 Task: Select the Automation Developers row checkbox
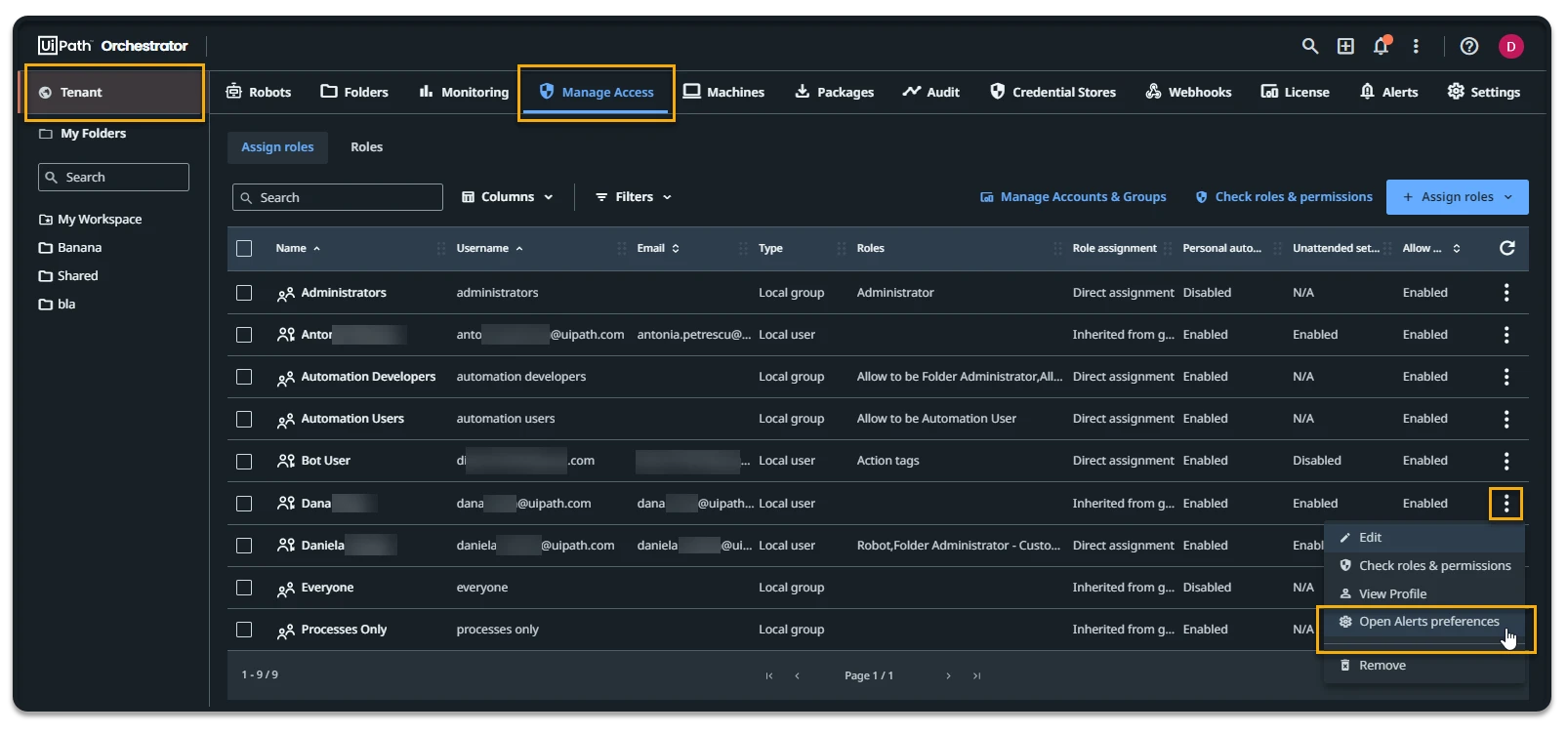tap(244, 377)
